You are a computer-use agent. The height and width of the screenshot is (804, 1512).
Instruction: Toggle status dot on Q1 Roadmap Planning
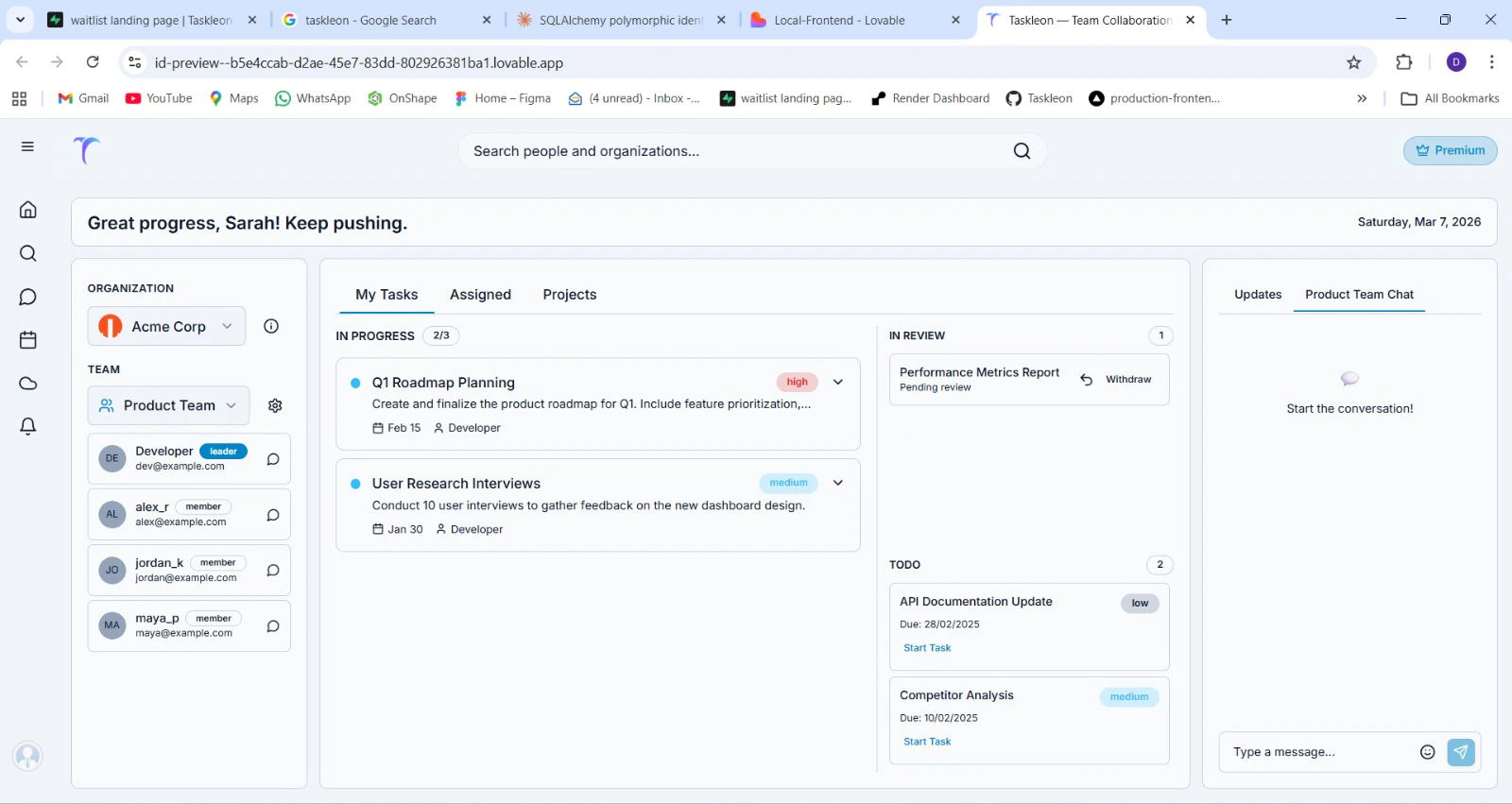tap(355, 383)
